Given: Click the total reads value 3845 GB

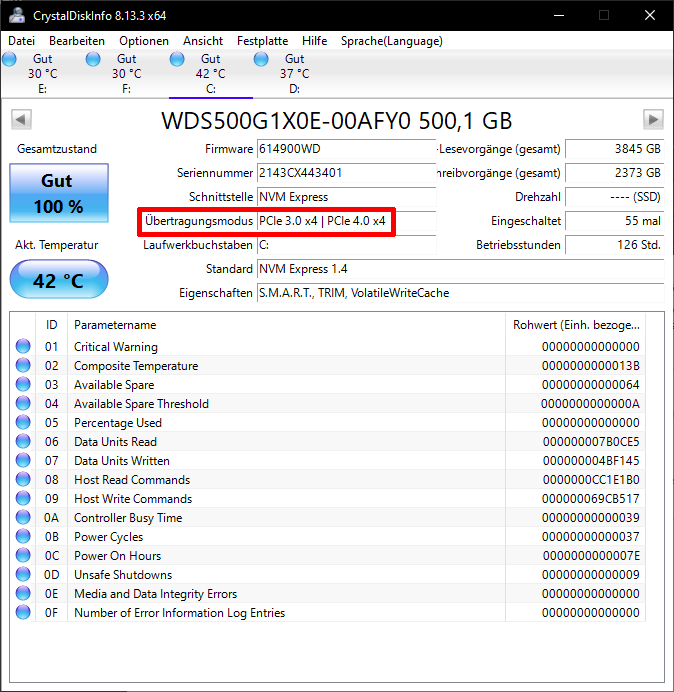Looking at the screenshot, I should [614, 149].
